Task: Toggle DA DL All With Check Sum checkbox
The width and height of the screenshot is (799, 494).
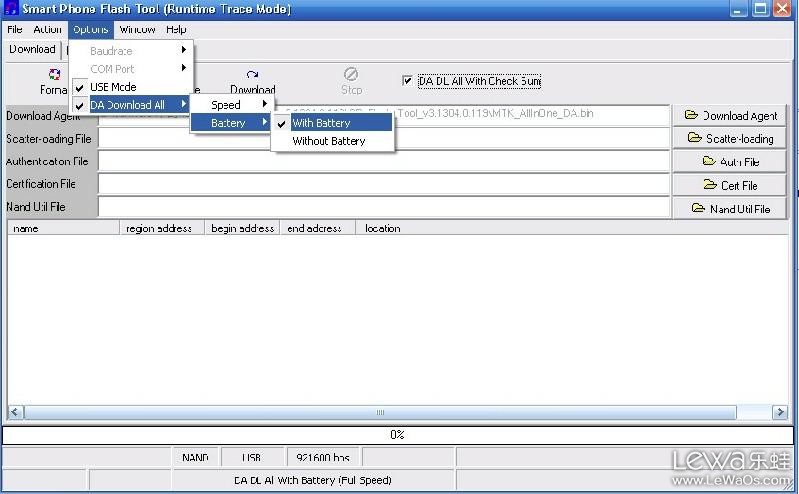Action: tap(407, 81)
